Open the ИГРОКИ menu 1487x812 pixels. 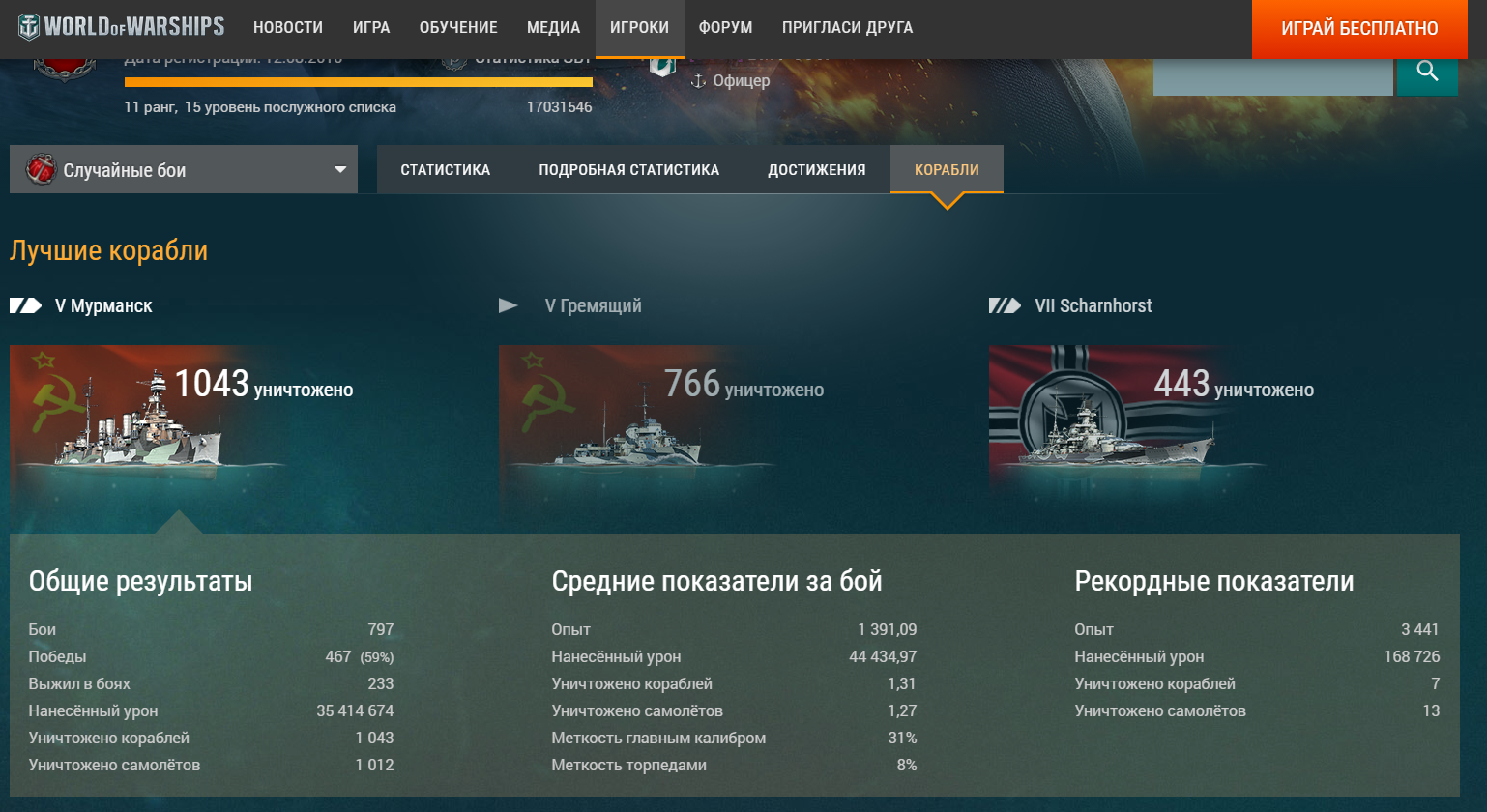pyautogui.click(x=639, y=28)
